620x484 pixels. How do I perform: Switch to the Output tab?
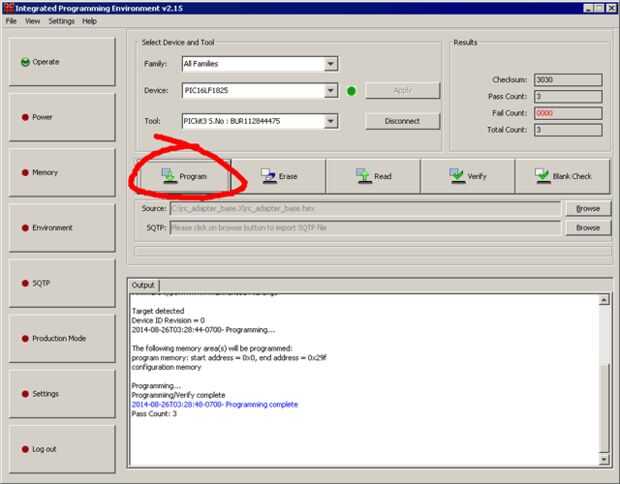[x=143, y=285]
